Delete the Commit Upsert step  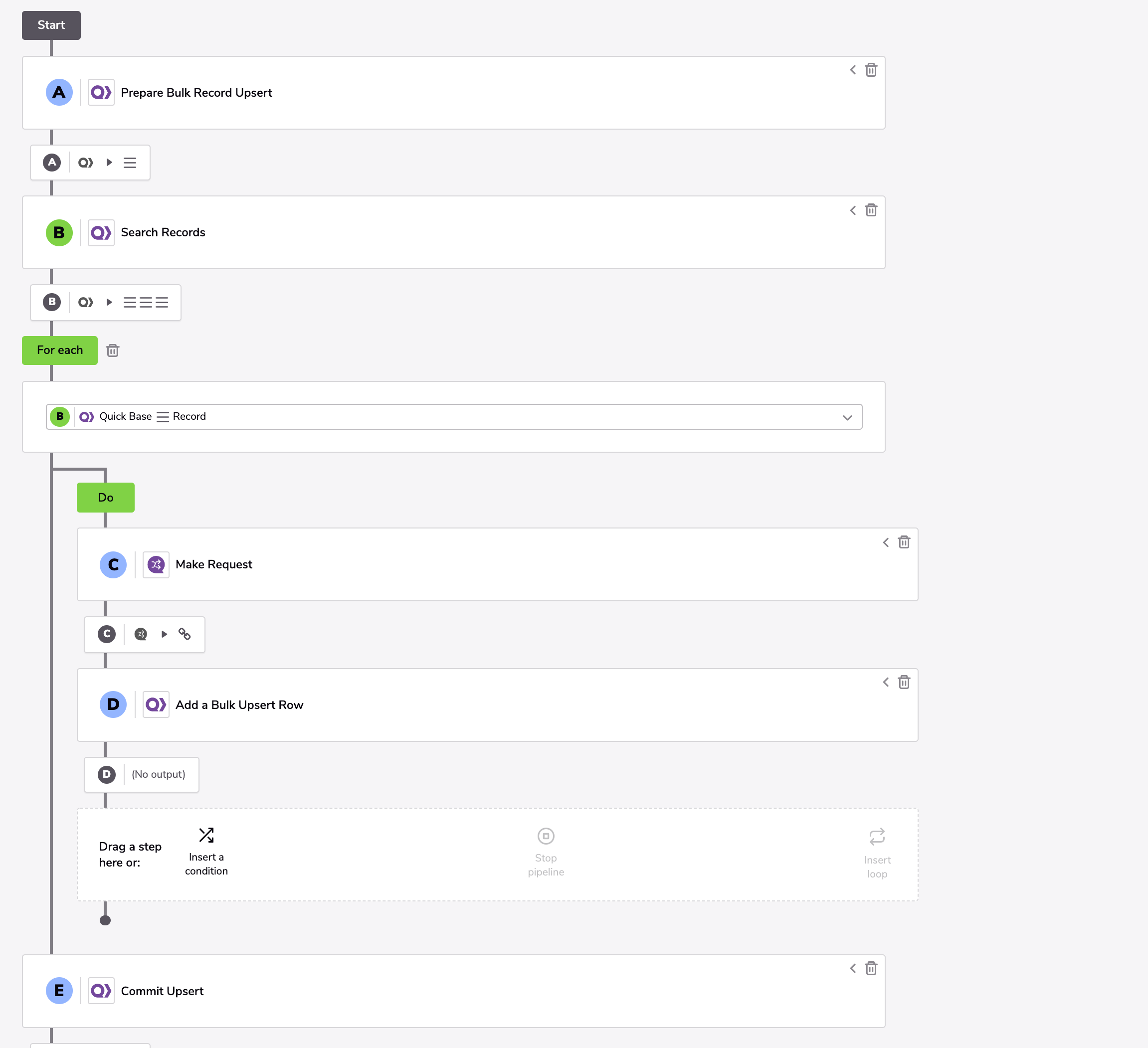point(871,968)
